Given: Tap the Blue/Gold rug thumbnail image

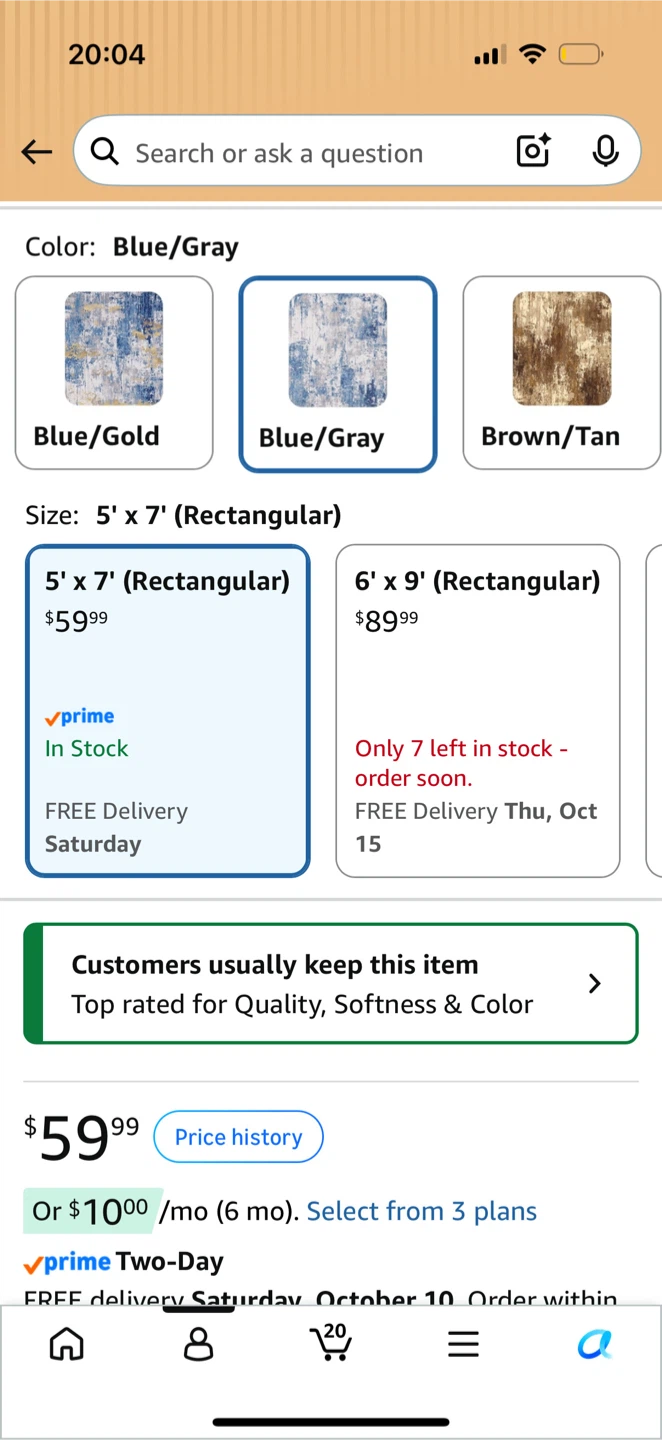Looking at the screenshot, I should (x=114, y=349).
